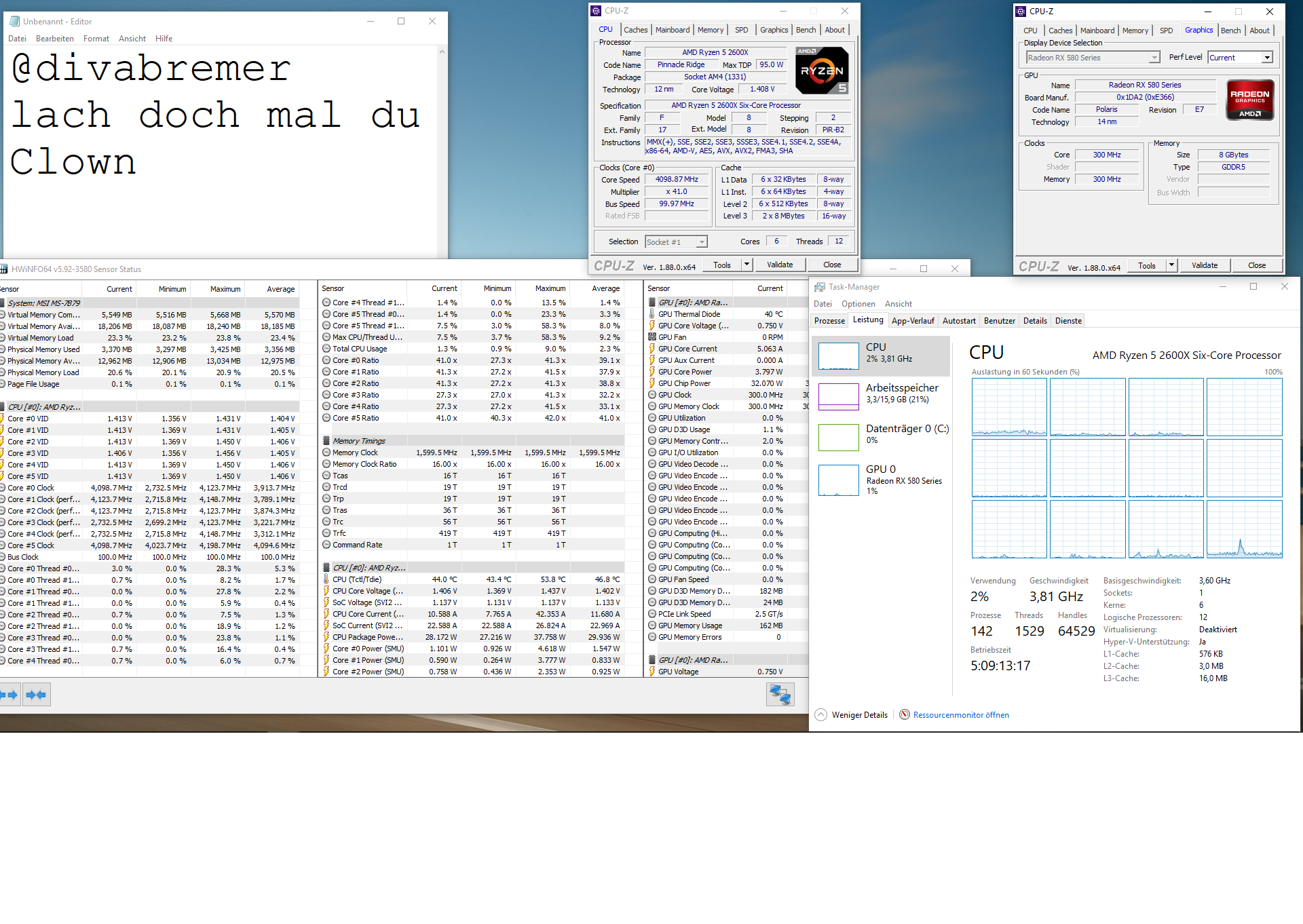The image size is (1303, 924).
Task: Click the Task-Manager title bar icon
Action: [x=820, y=287]
